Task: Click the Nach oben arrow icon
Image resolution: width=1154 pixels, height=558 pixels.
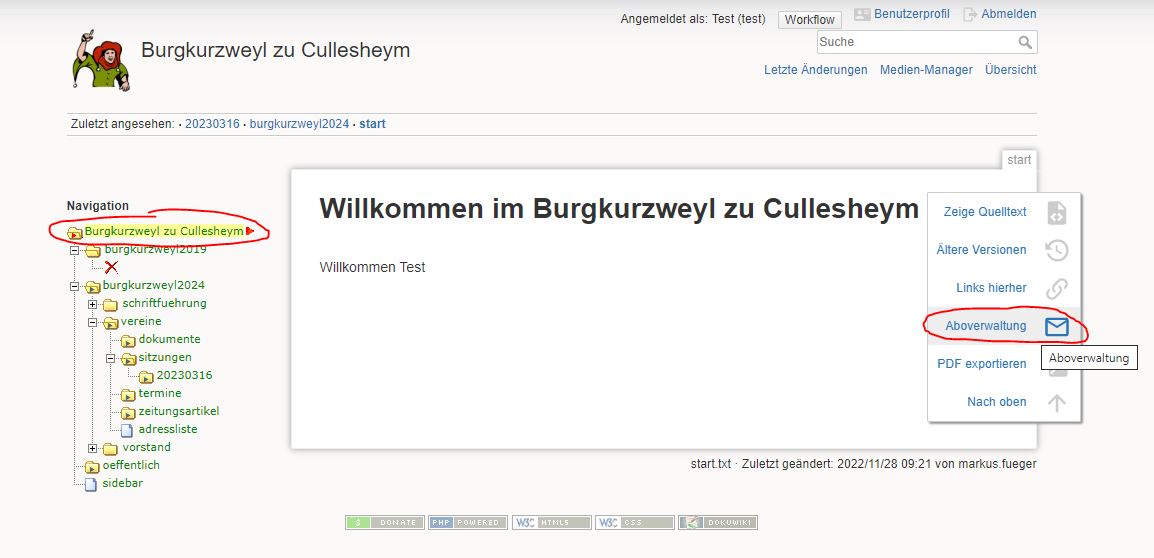Action: pos(1057,402)
